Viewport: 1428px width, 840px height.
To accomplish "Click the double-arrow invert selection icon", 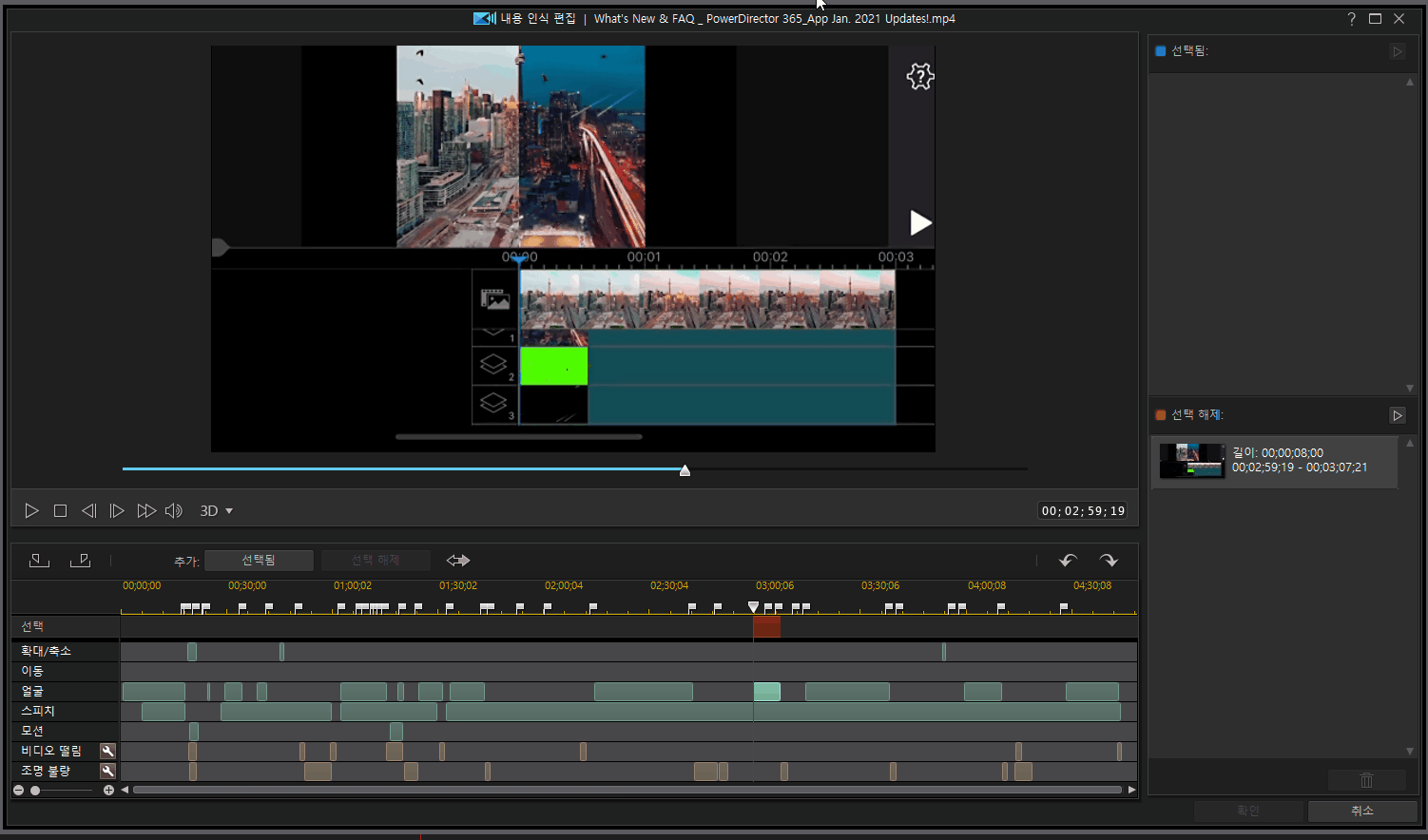I will tap(458, 561).
